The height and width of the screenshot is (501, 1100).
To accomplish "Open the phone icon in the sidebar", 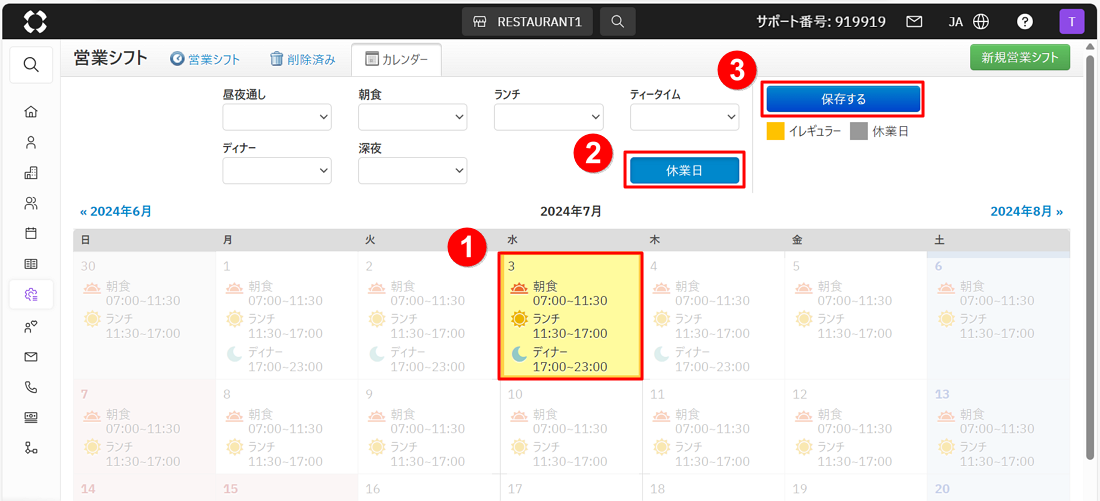I will (31, 387).
